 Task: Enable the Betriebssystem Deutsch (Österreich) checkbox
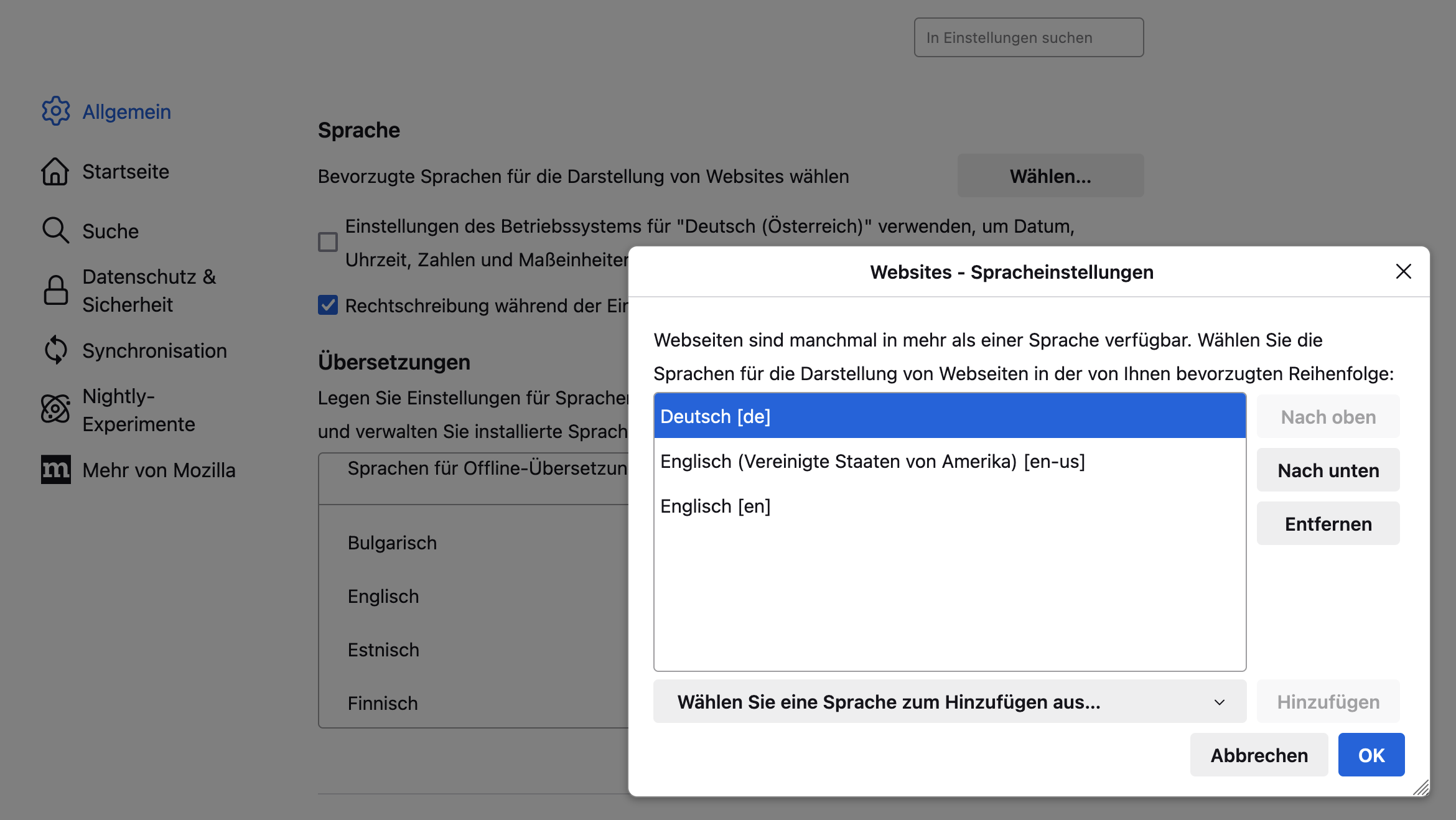pyautogui.click(x=328, y=242)
